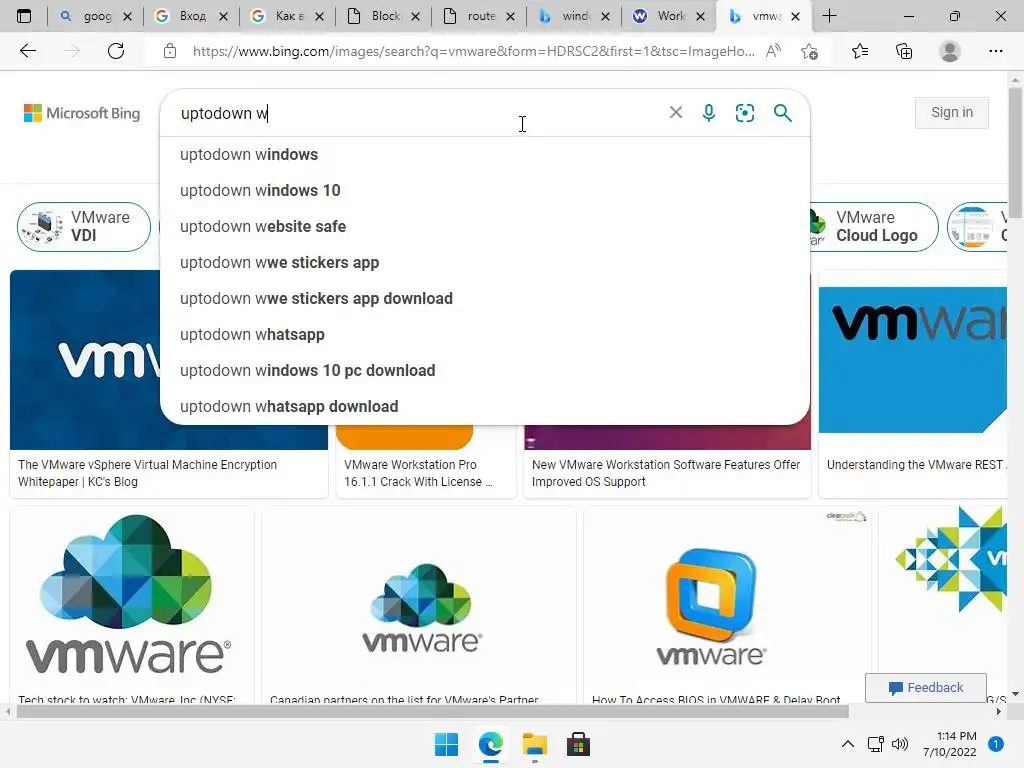Open 'VMware Workstation Pro 16.1.1 Crack' result
1024x768 pixels.
[x=426, y=473]
